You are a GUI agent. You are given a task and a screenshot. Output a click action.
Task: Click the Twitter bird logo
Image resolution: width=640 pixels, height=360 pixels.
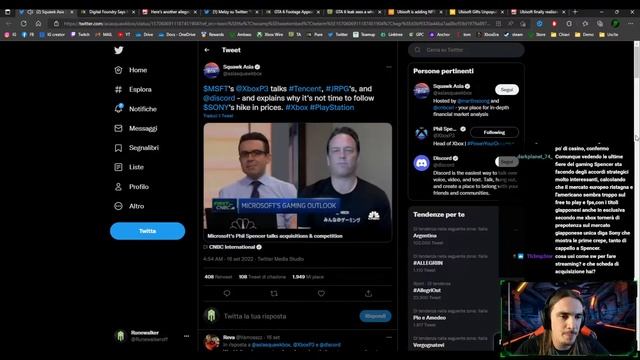118,50
